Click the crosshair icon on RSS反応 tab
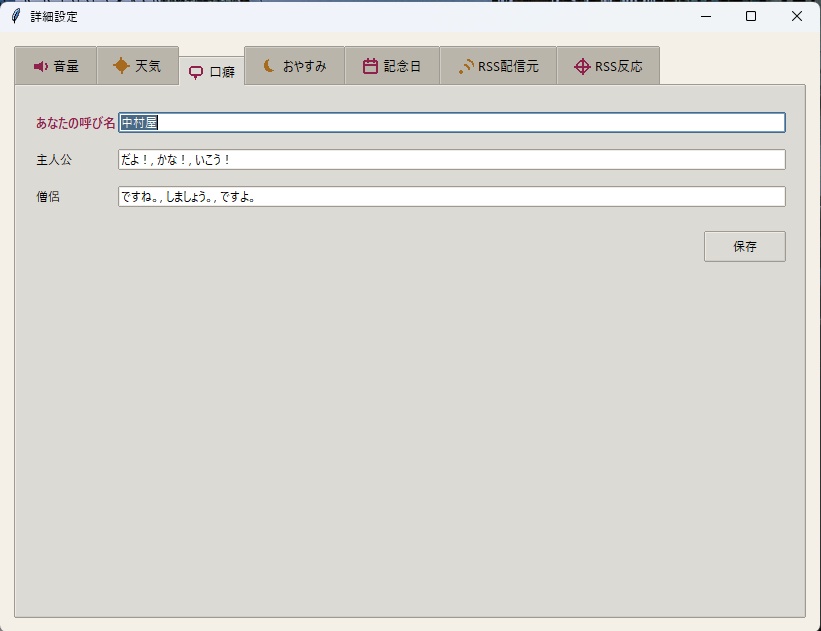 (582, 67)
